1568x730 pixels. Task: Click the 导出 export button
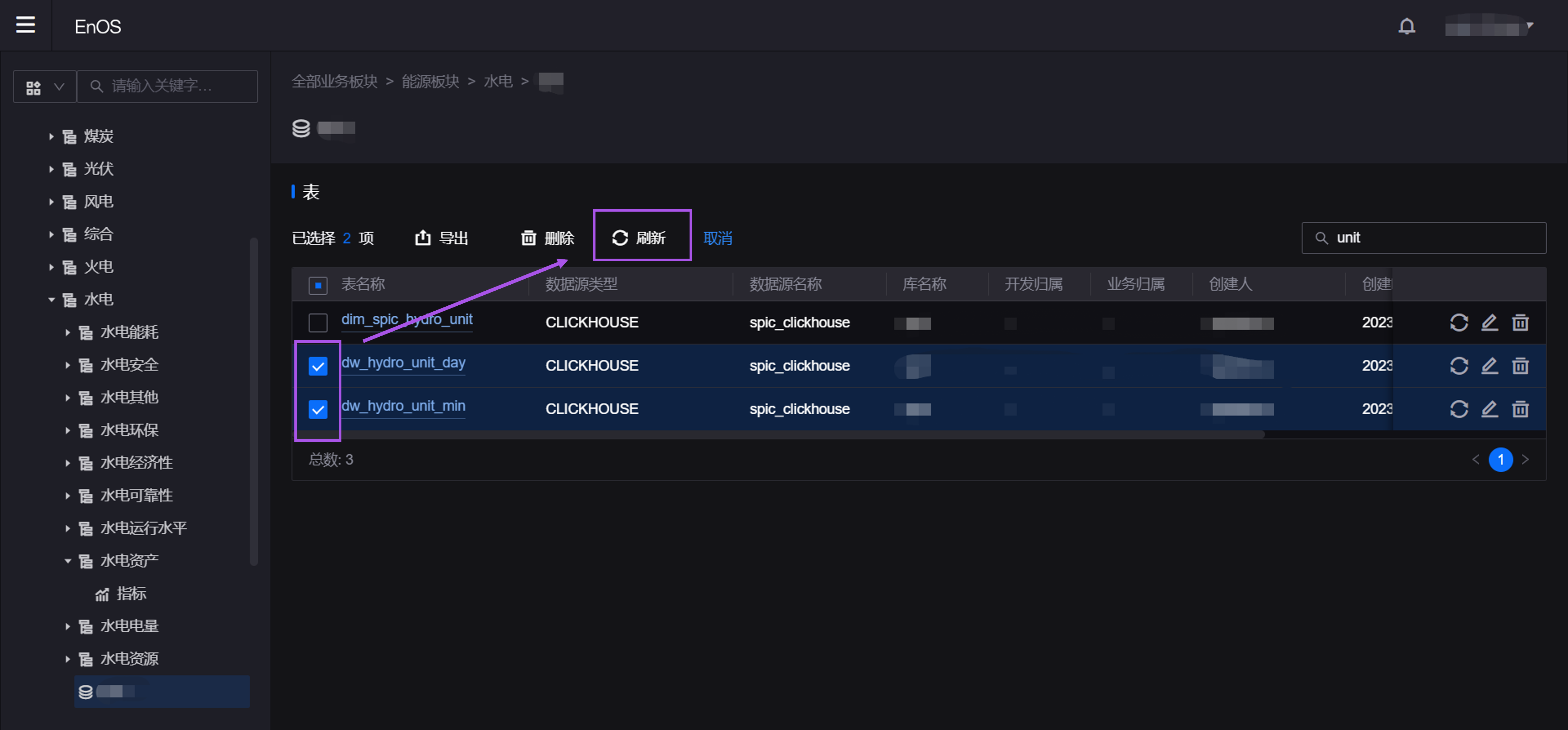pos(441,238)
